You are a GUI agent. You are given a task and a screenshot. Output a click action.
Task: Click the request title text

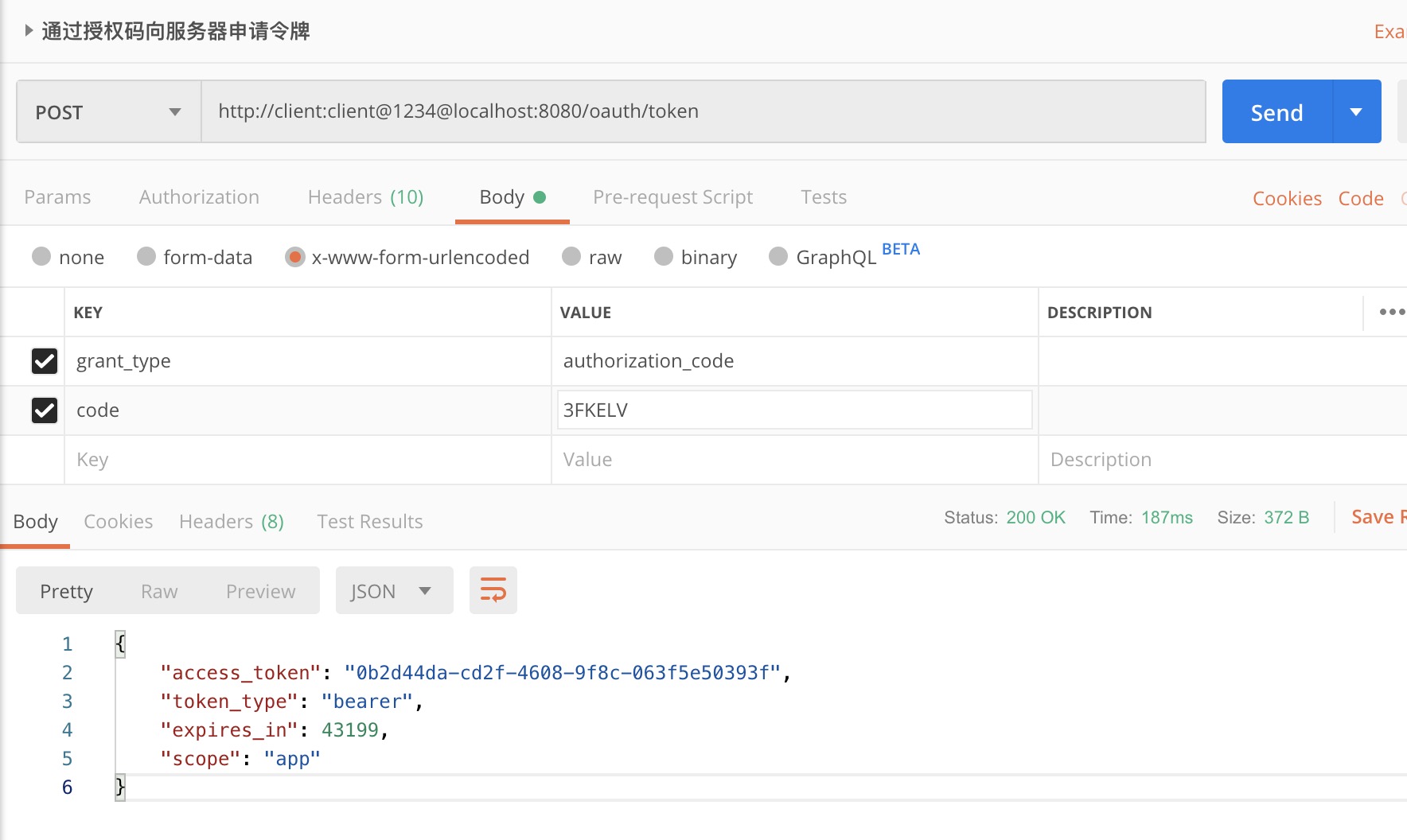tap(176, 31)
